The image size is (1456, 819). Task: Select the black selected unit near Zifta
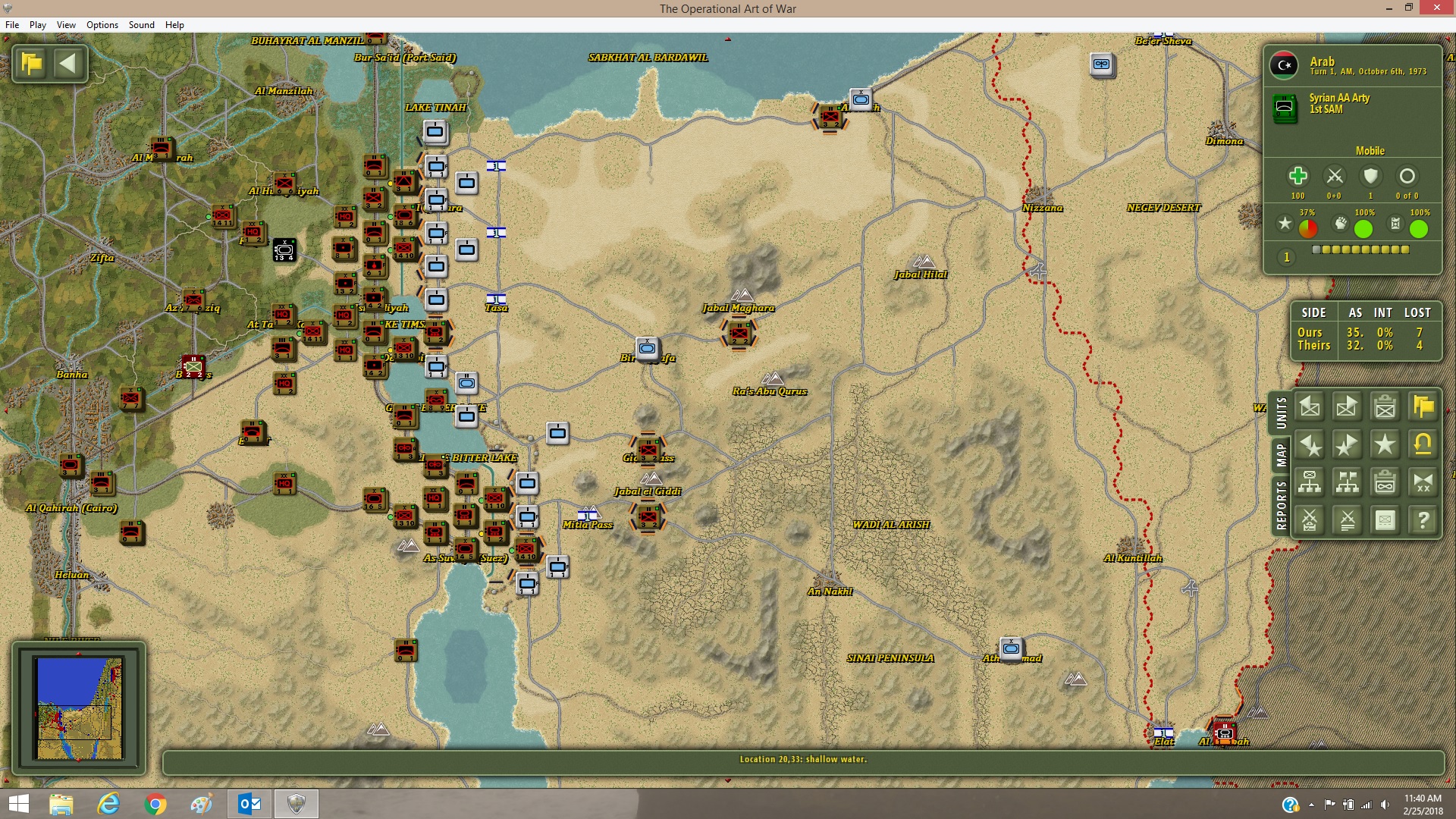click(284, 249)
